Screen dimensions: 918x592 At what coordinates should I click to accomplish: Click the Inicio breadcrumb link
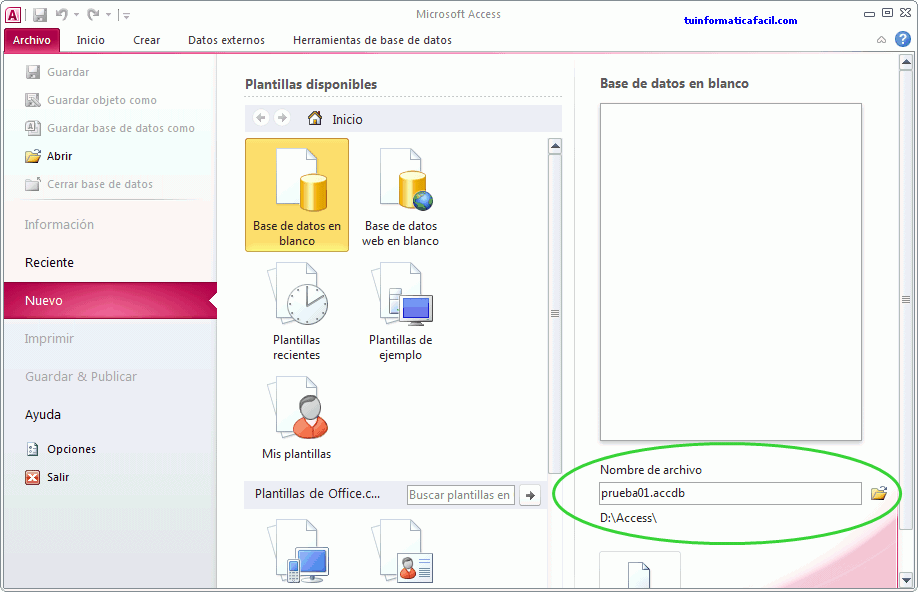tap(347, 119)
